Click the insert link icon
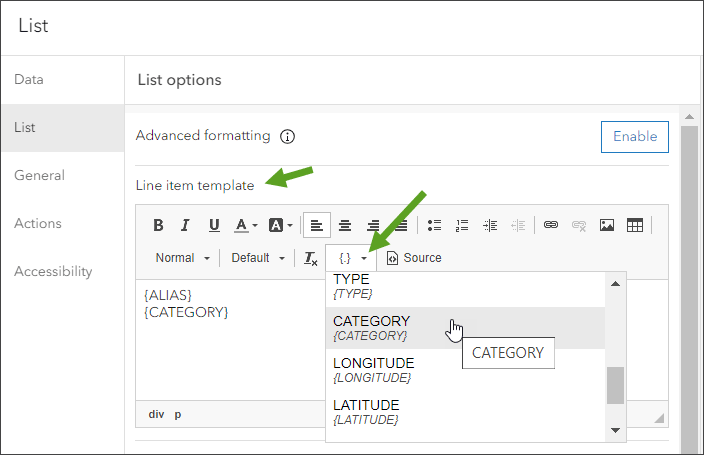This screenshot has width=704, height=455. 550,225
